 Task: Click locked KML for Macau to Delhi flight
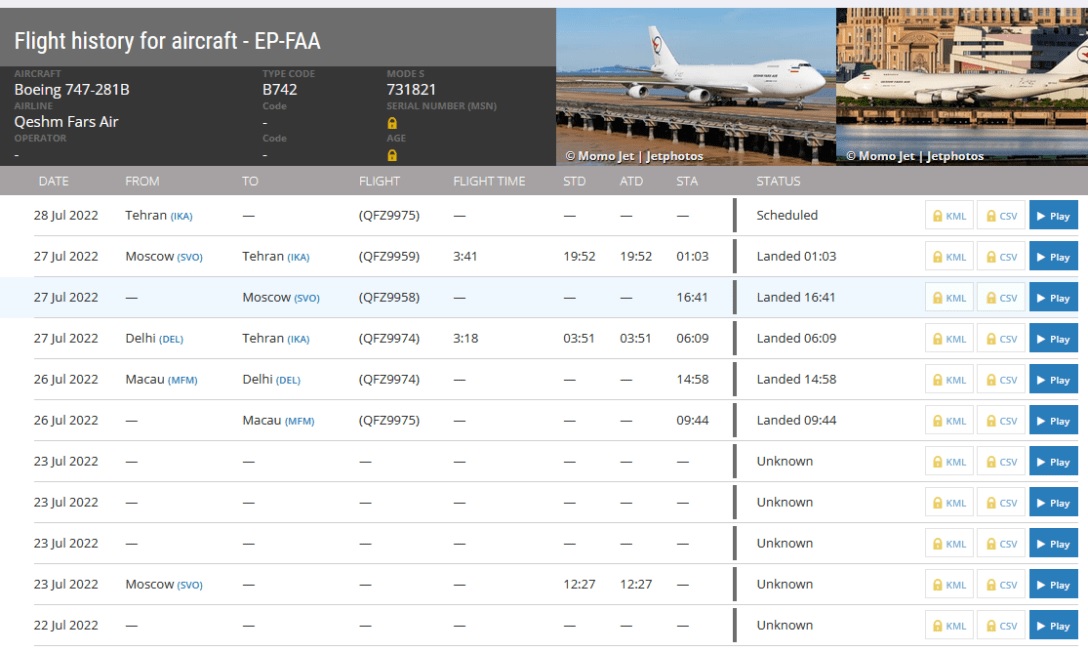[x=949, y=380]
